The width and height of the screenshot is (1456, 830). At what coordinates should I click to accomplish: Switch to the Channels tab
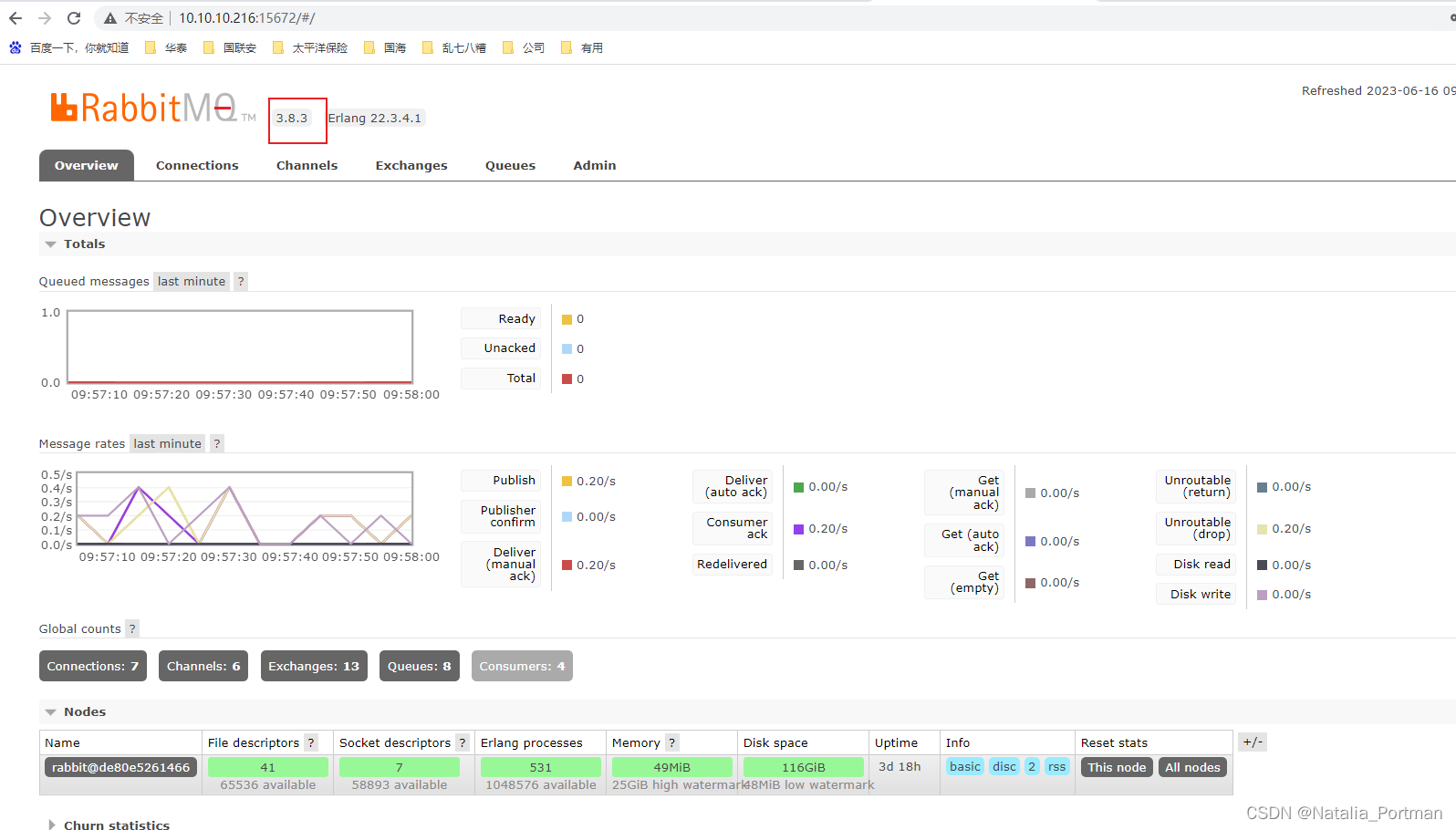tap(307, 165)
